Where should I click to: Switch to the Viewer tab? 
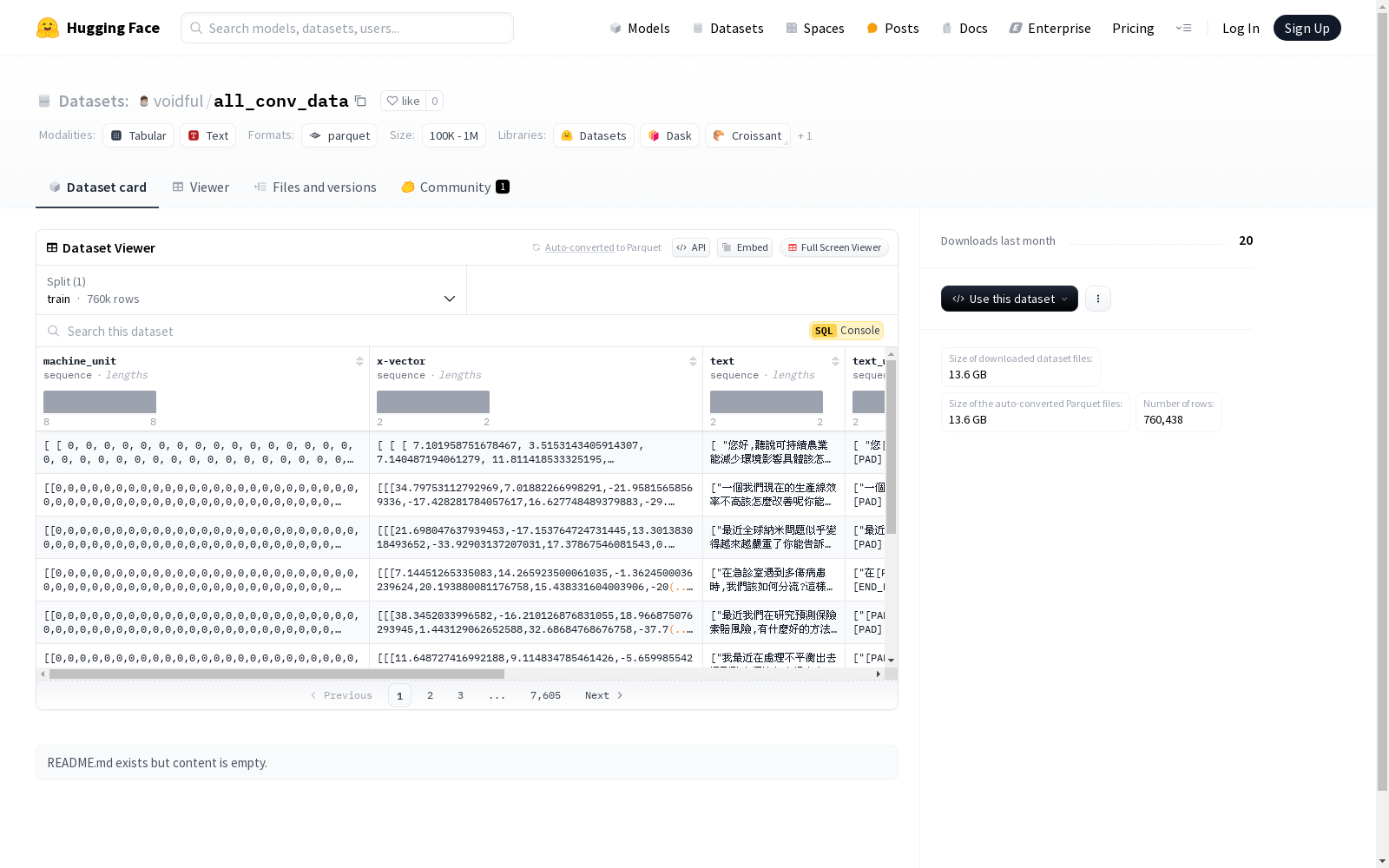tap(201, 187)
